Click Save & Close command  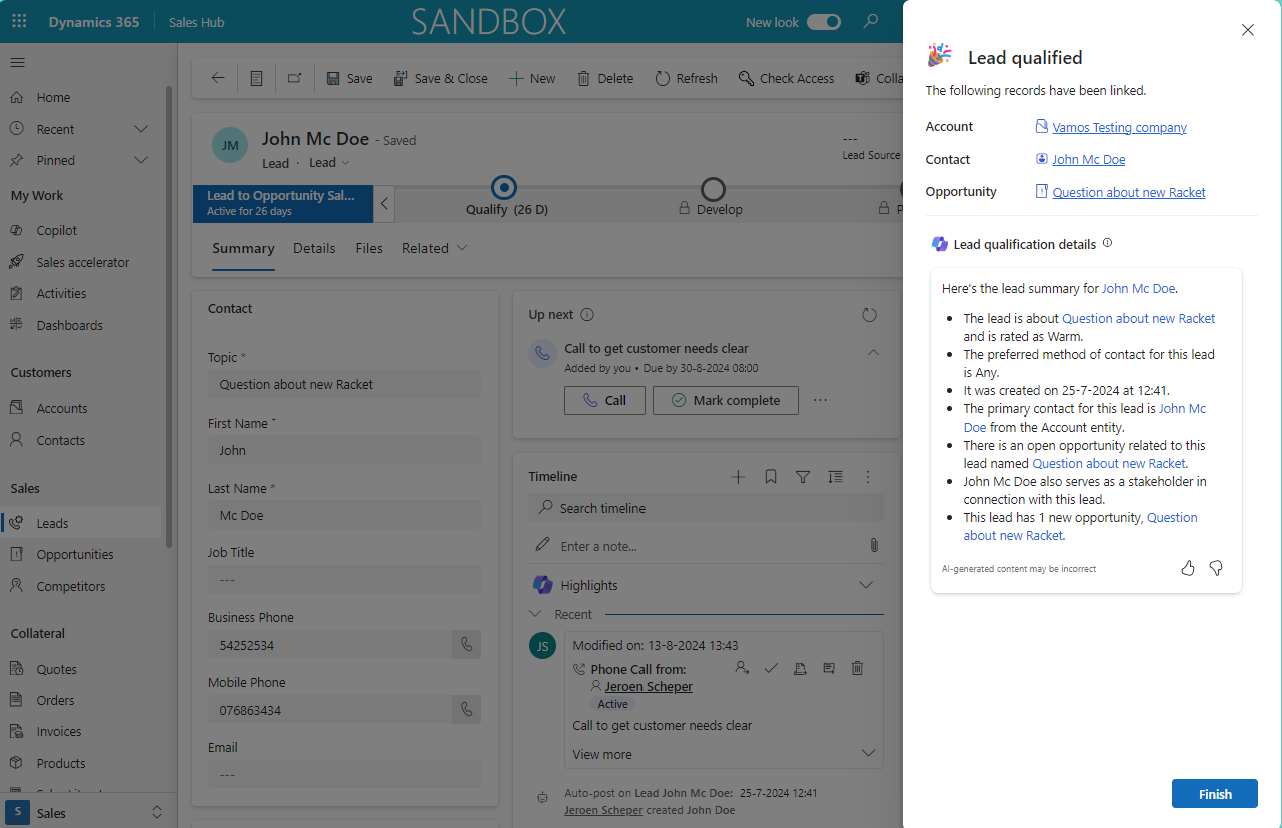pos(440,78)
